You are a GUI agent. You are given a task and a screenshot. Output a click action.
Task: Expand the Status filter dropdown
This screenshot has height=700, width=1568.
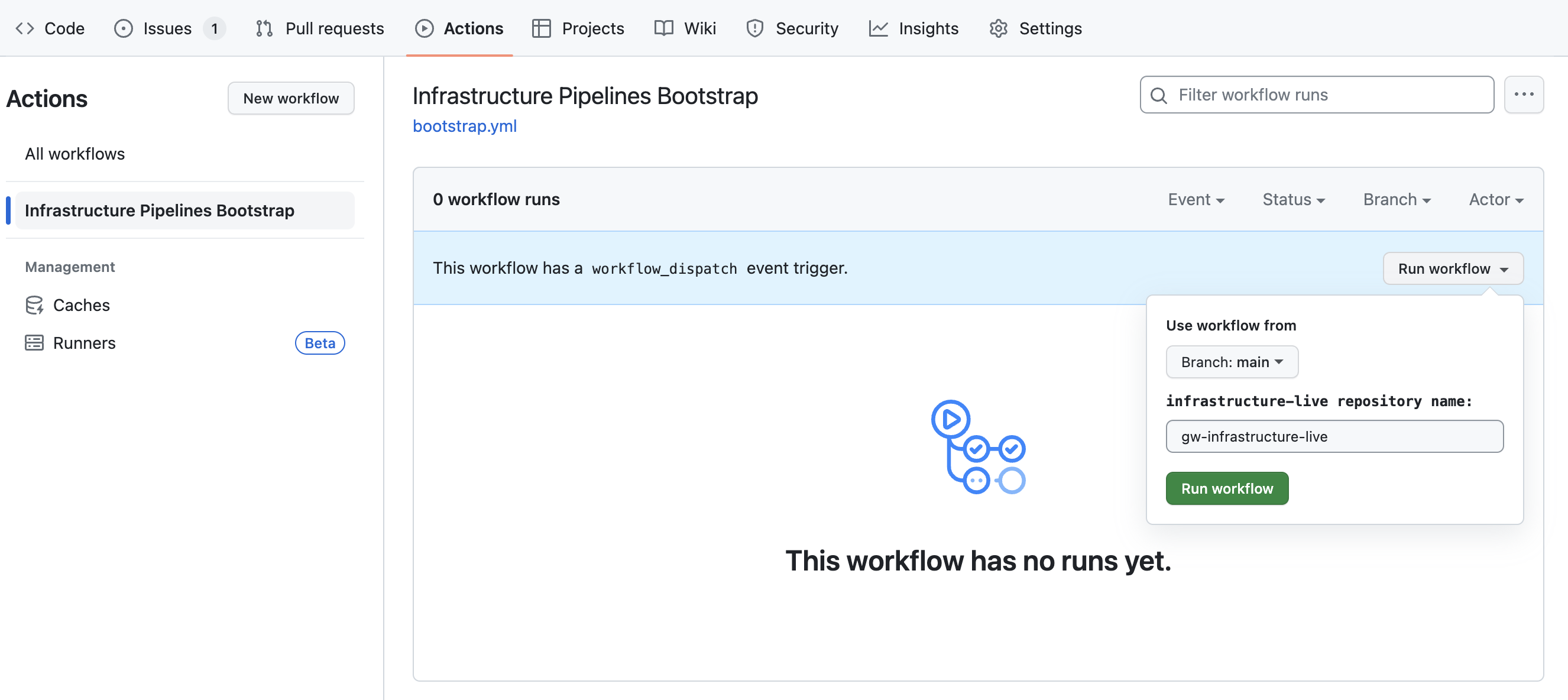tap(1294, 199)
